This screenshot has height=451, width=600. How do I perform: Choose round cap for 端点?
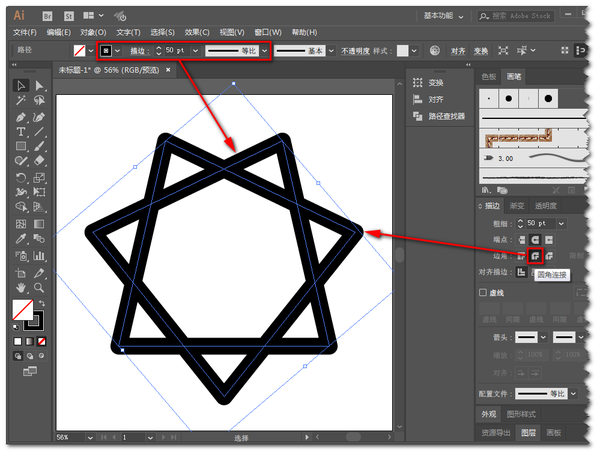tap(535, 240)
